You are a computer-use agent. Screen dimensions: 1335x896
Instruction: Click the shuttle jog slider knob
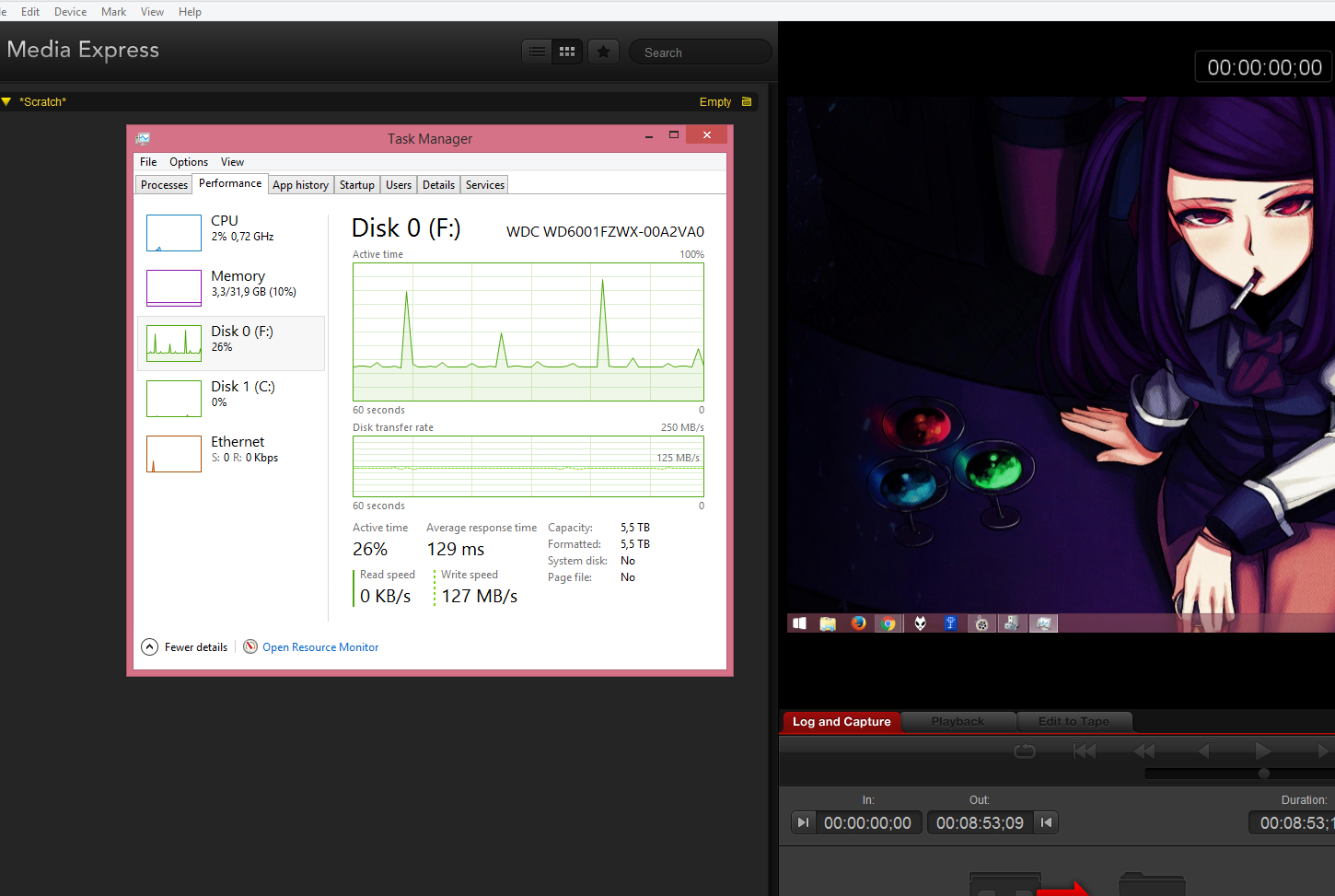(x=1264, y=774)
